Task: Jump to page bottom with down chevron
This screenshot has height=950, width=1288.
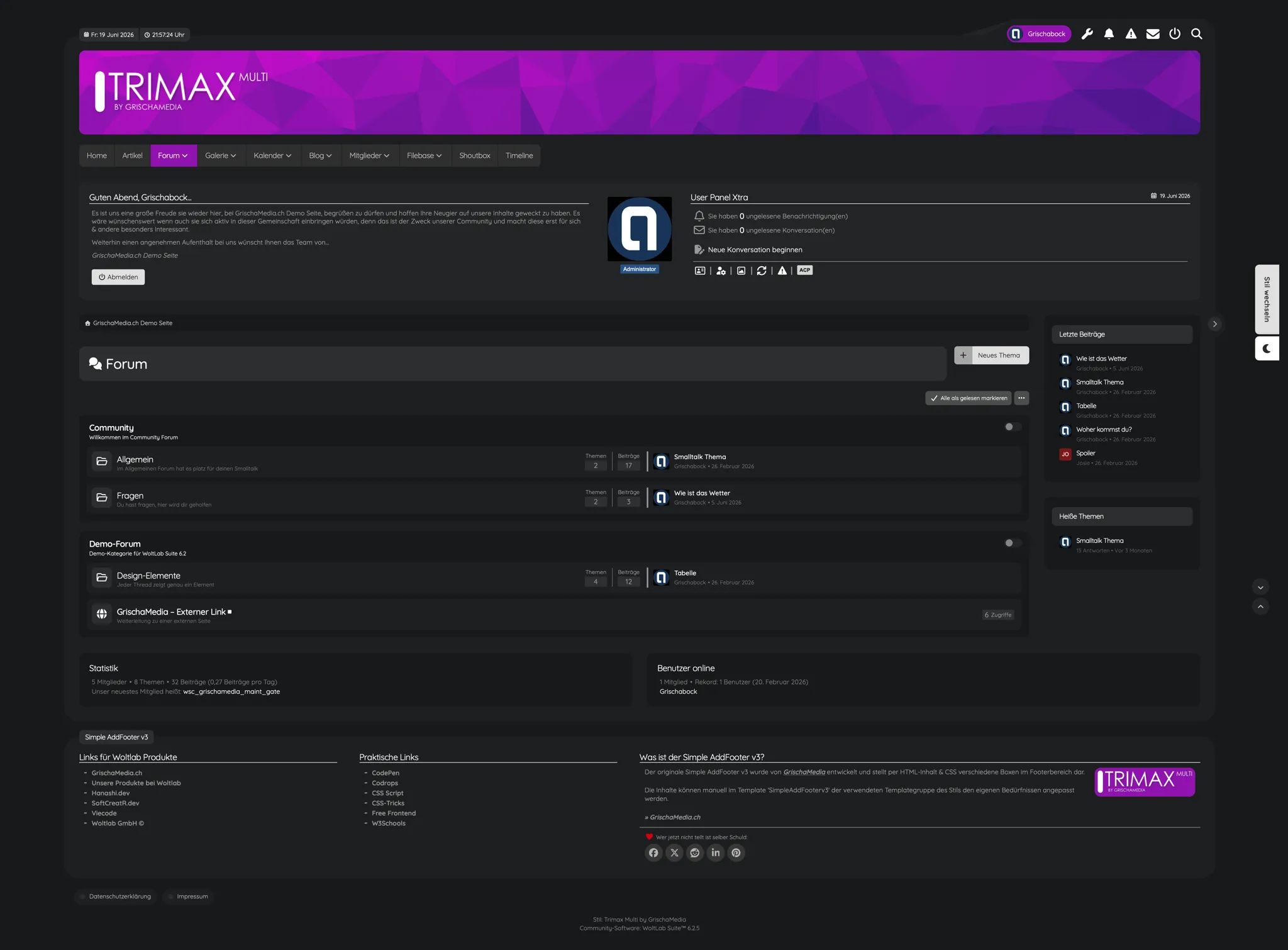Action: tap(1260, 588)
